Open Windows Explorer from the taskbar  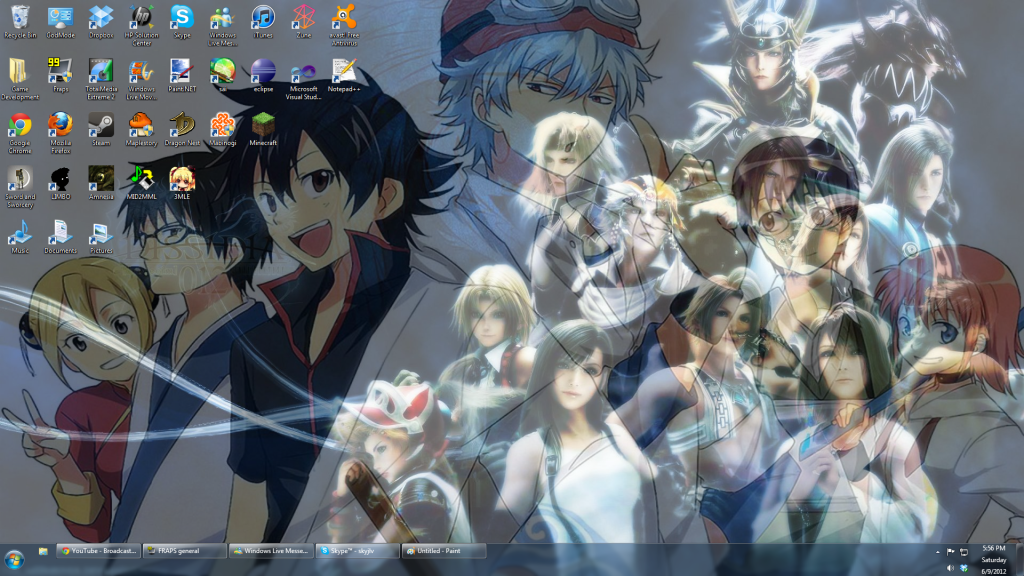coord(43,551)
